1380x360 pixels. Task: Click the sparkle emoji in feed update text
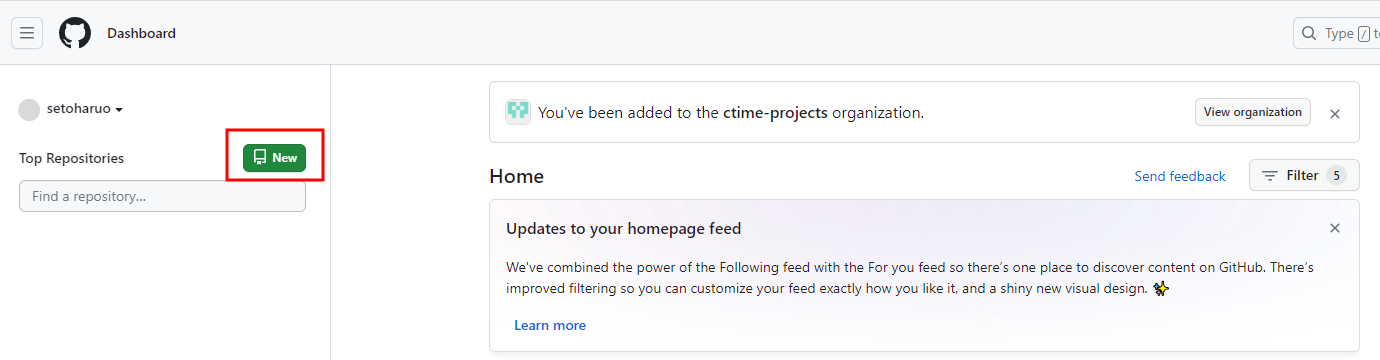coord(1161,289)
